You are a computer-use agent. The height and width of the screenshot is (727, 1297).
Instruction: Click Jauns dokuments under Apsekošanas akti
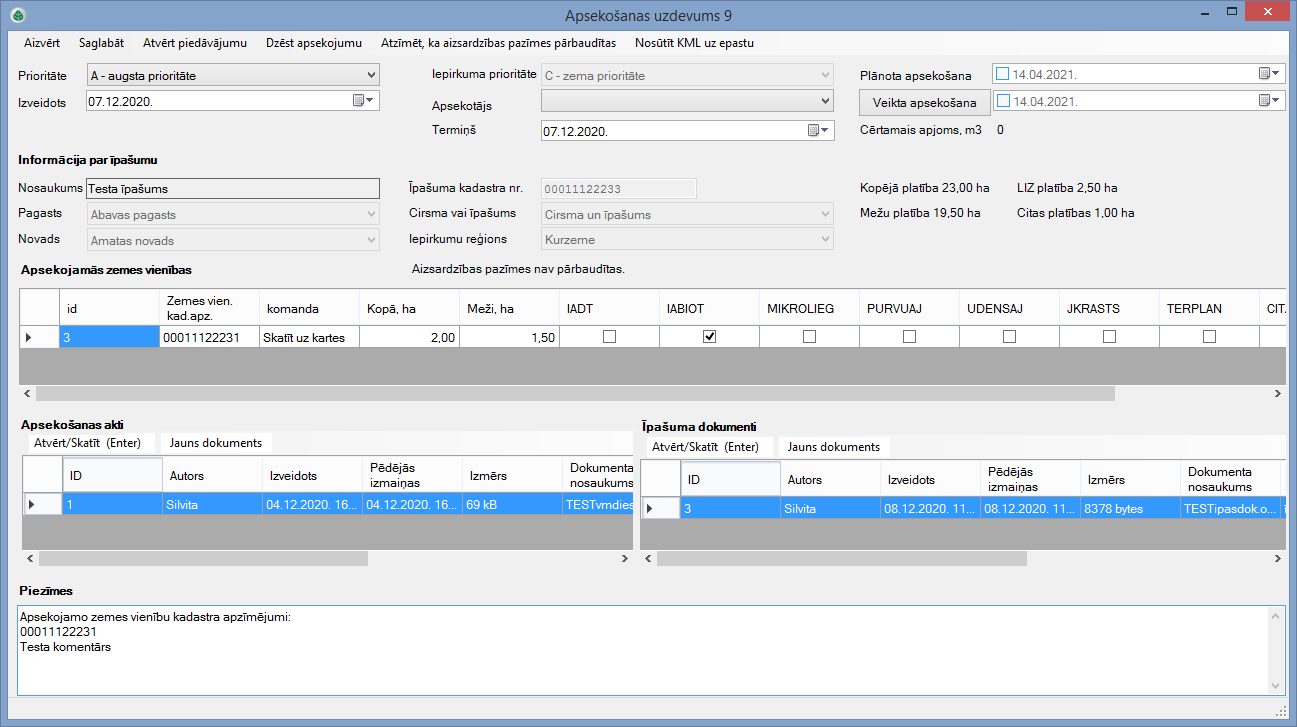(215, 443)
